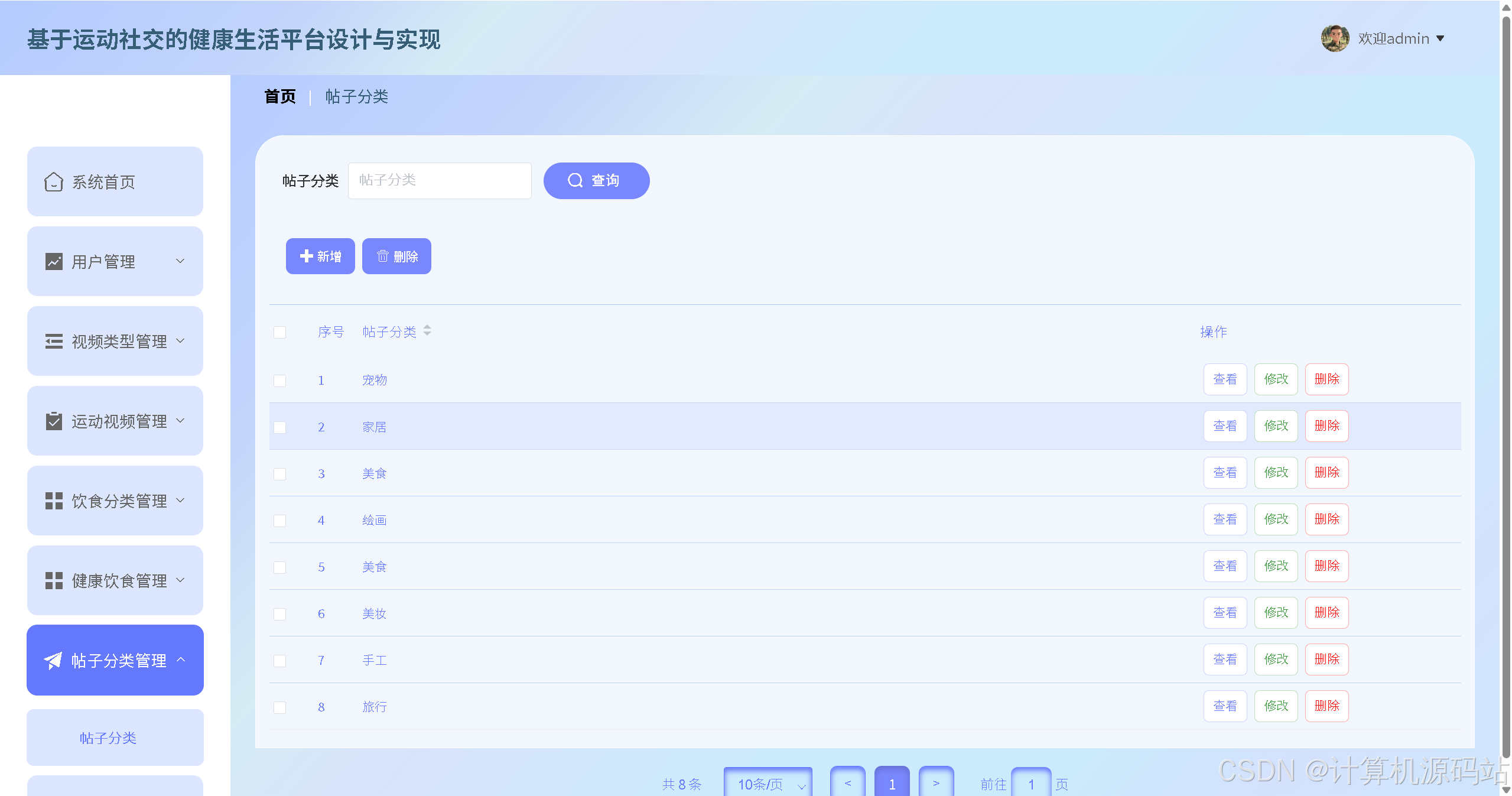The height and width of the screenshot is (796, 1512).
Task: Expand the 健康饮食管理 menu chevron
Action: tap(180, 580)
